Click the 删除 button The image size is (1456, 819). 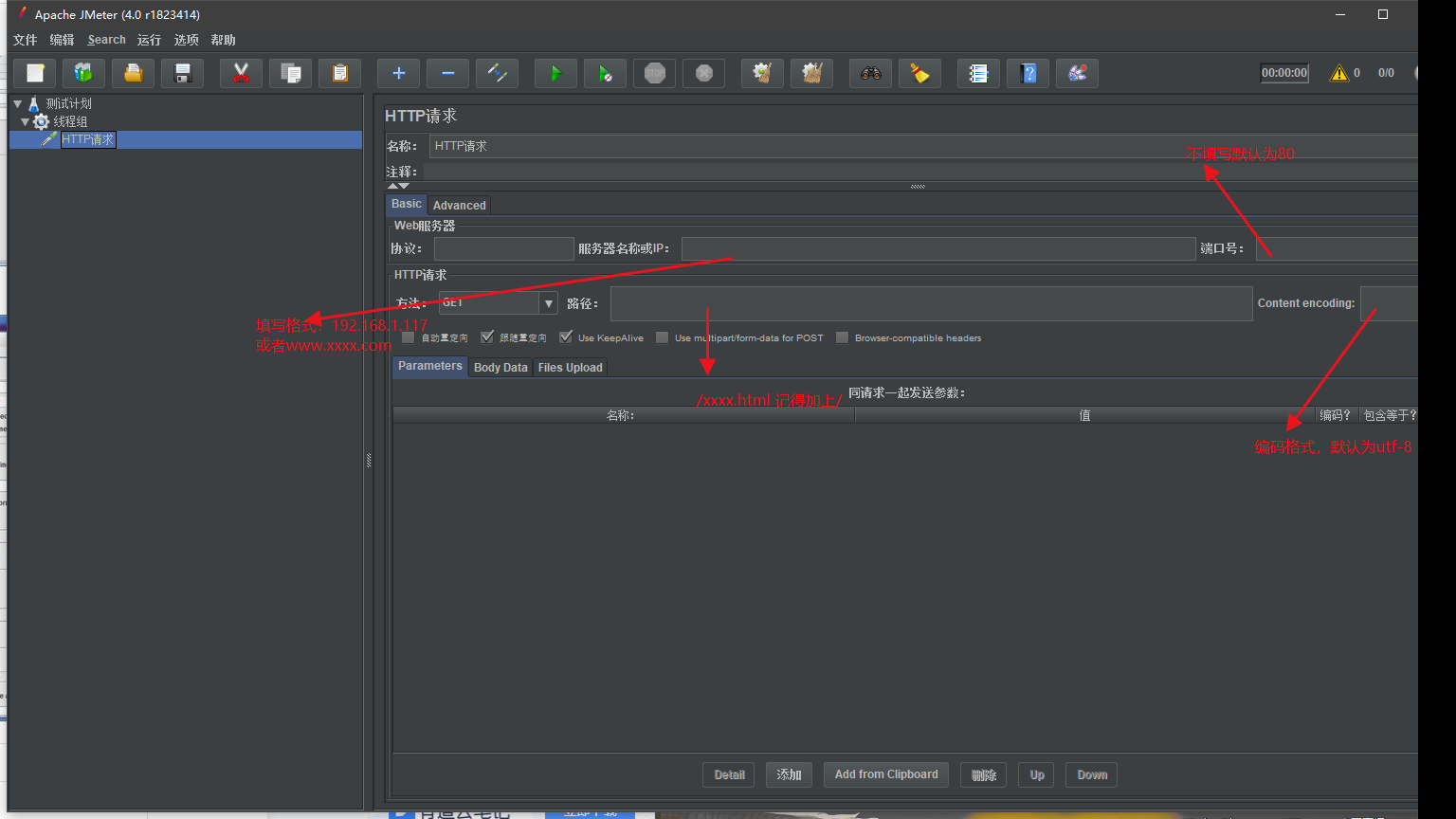[x=984, y=774]
